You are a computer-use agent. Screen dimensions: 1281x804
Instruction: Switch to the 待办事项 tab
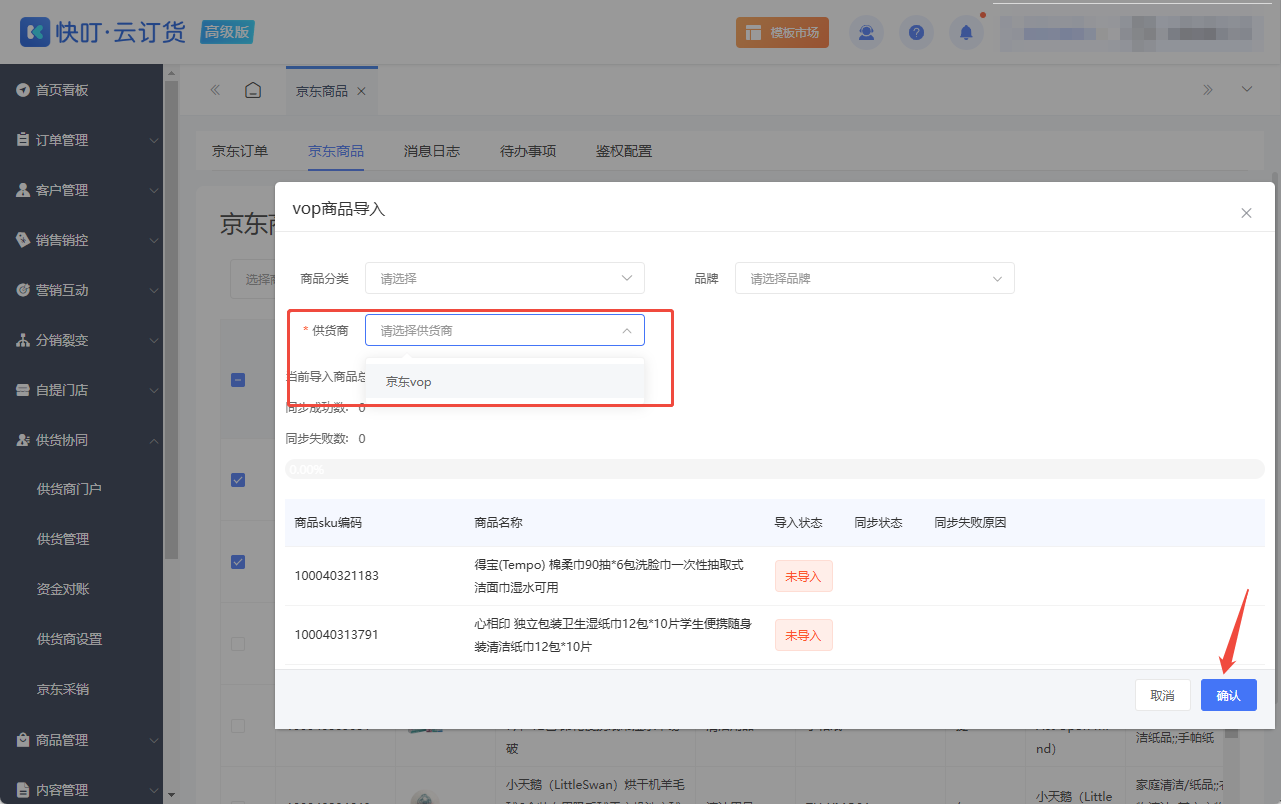point(528,152)
